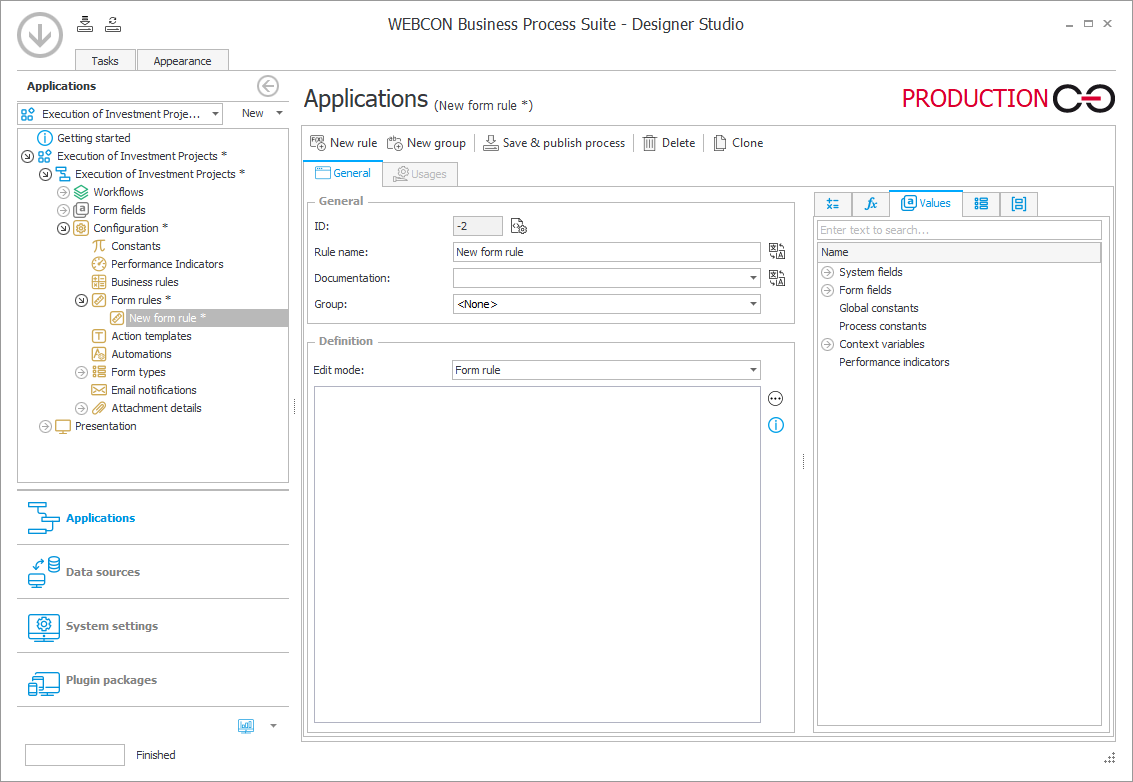
Task: Expand Form fields in Values list
Action: coord(828,291)
